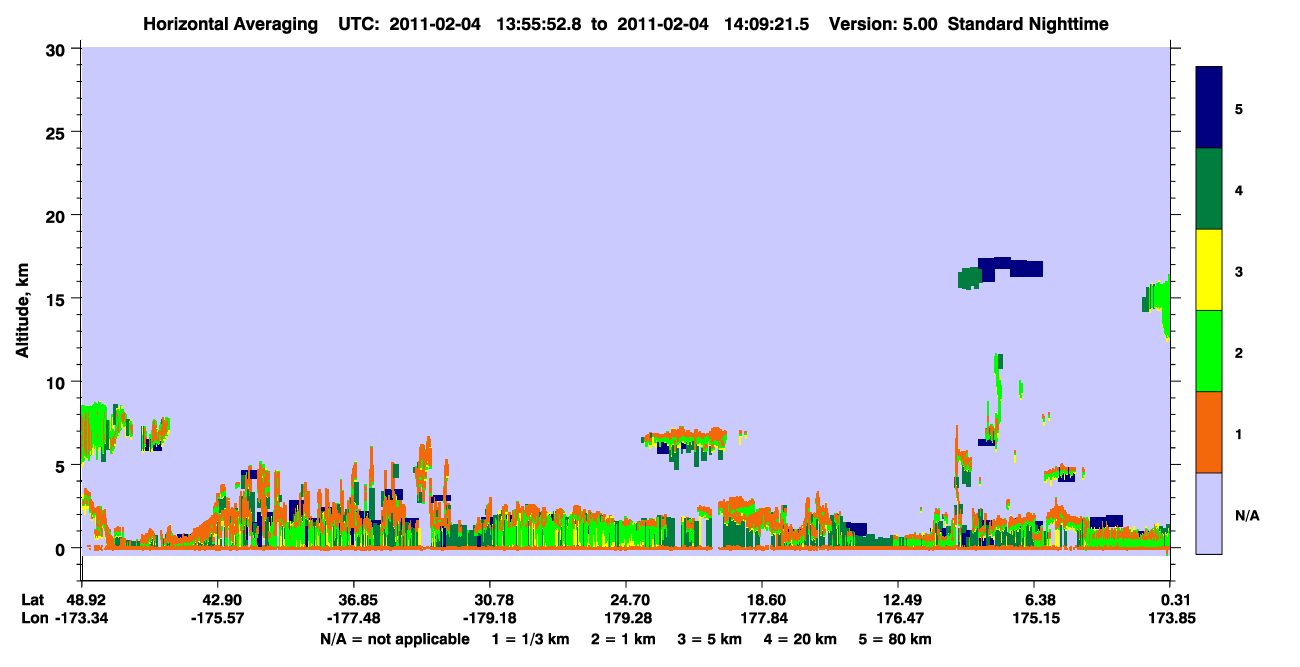Image resolution: width=1300 pixels, height=667 pixels.
Task: Click the altitude tick label '20'
Action: (x=57, y=215)
